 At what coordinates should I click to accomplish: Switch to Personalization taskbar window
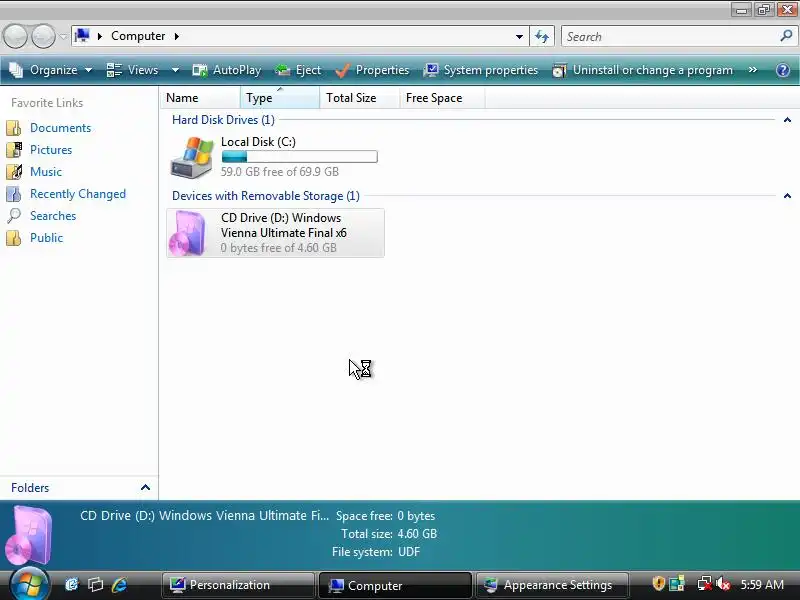pos(238,585)
